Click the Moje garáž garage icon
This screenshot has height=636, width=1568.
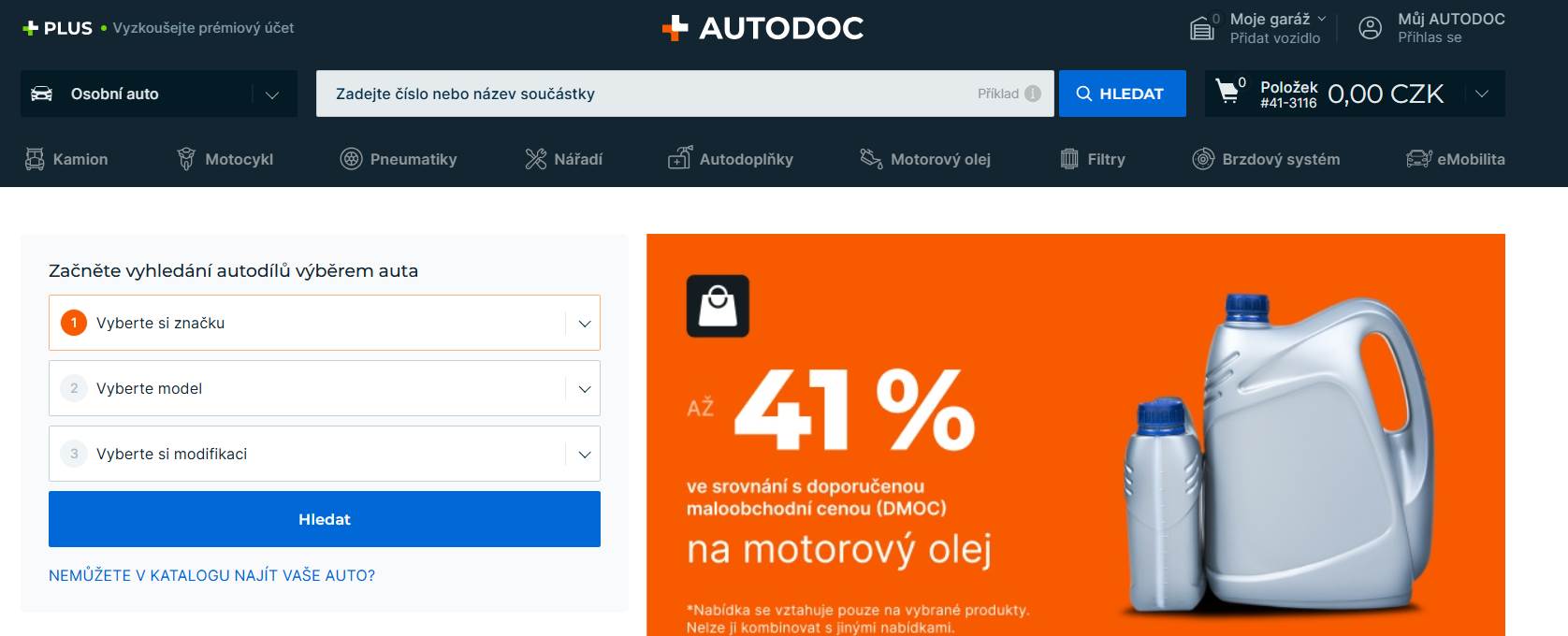(1201, 29)
